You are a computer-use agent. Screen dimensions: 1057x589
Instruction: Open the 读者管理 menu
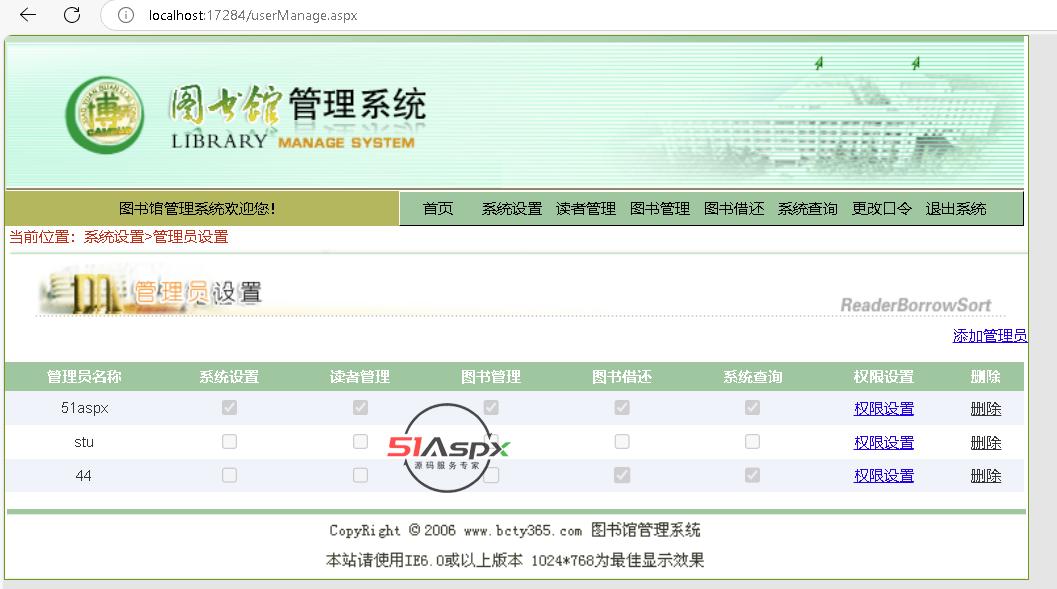click(x=586, y=209)
